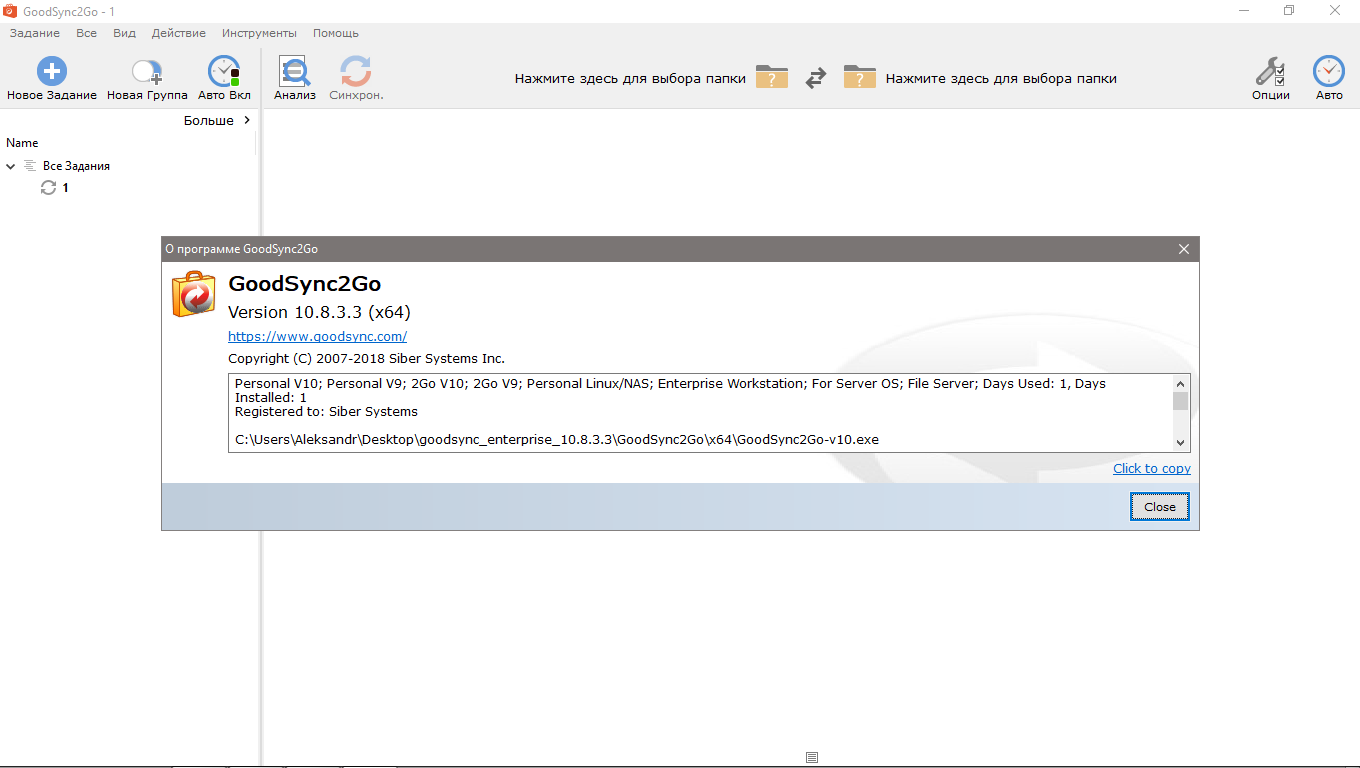This screenshot has height=768, width=1360.
Task: Open Опции wrench icon
Action: [x=1270, y=72]
